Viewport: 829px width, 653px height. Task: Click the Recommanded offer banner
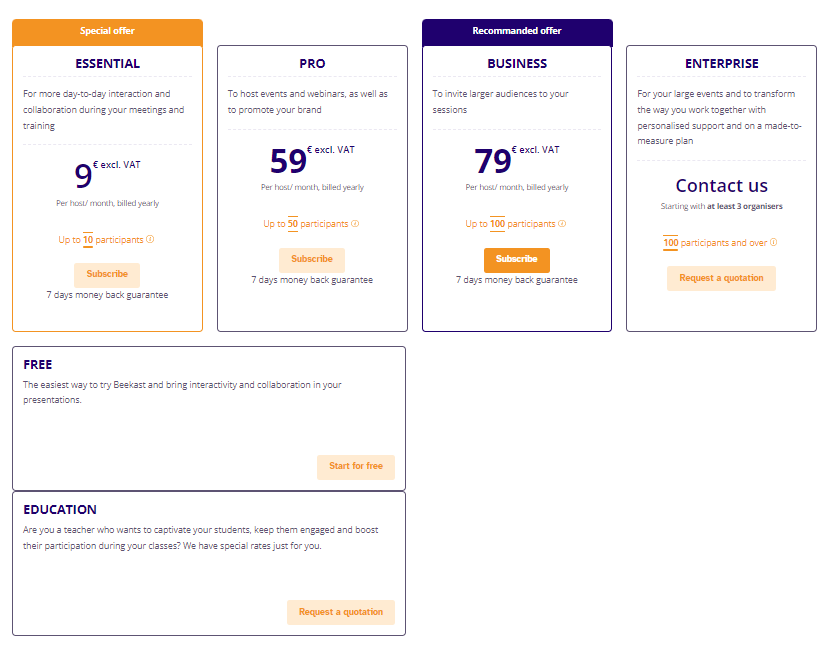coord(517,32)
